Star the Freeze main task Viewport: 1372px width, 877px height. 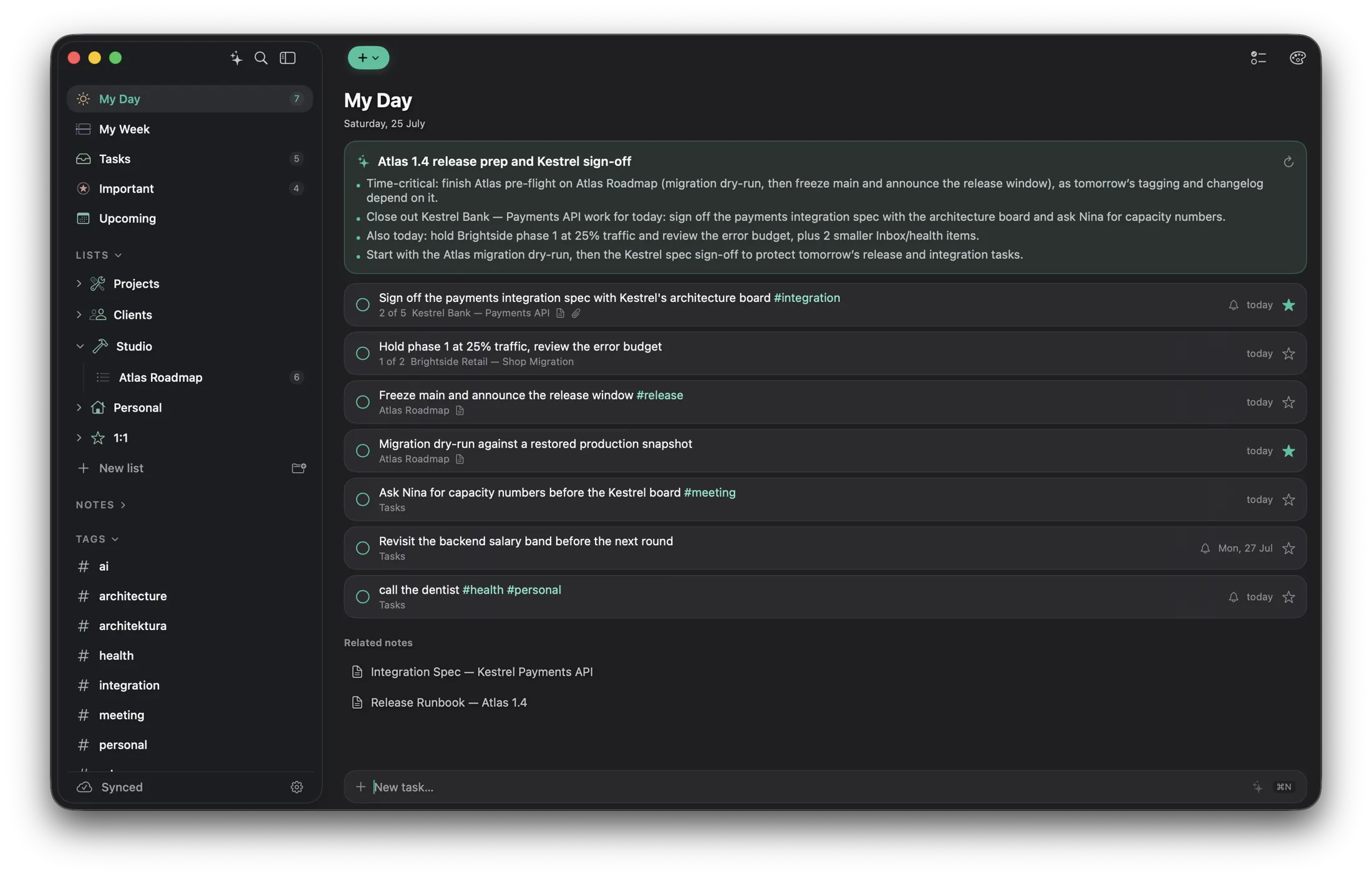coord(1288,402)
